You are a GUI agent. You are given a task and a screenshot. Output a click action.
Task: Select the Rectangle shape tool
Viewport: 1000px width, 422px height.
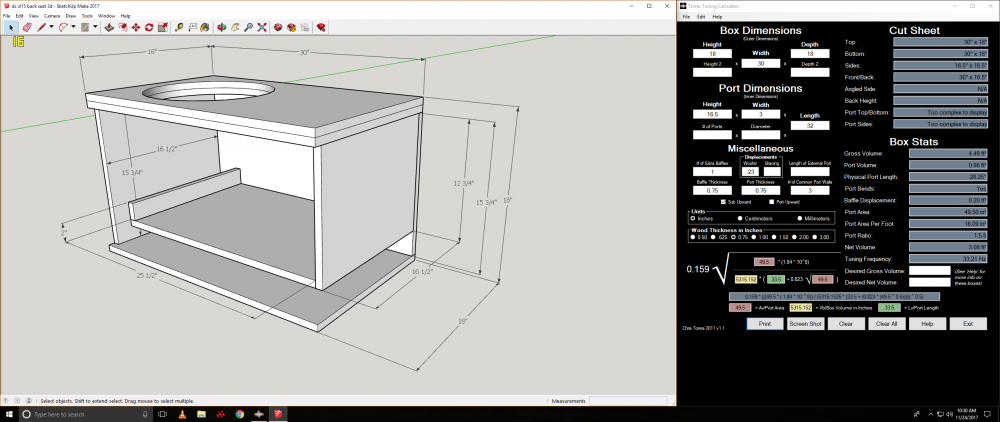(85, 27)
